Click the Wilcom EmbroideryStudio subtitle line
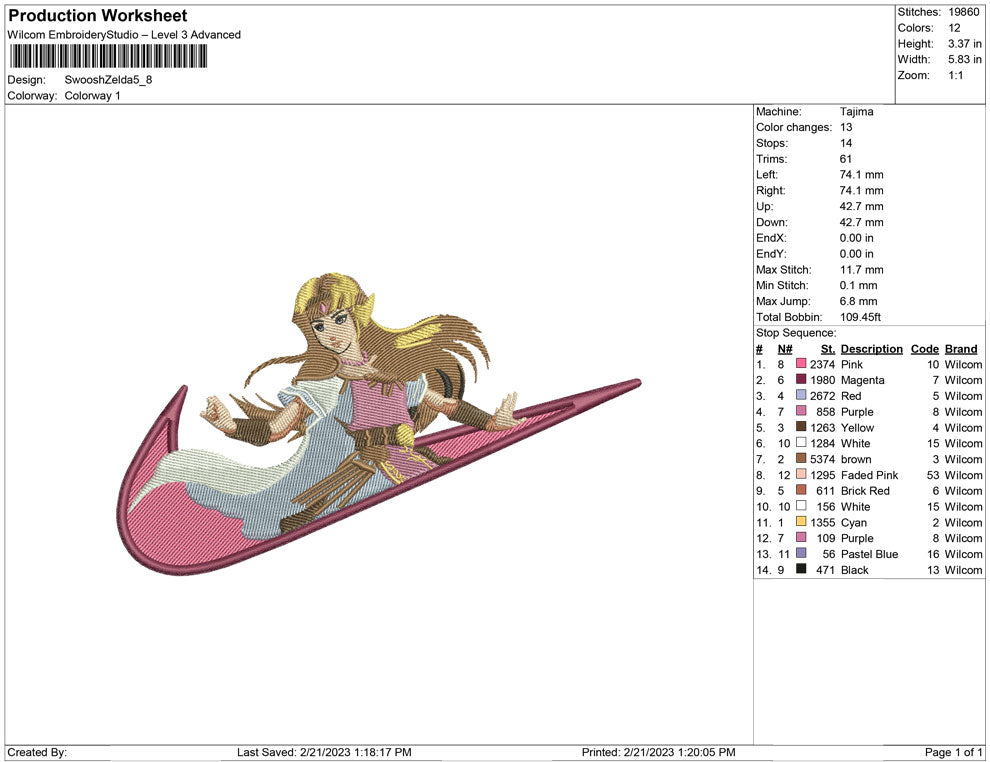990x762 pixels. pos(124,35)
